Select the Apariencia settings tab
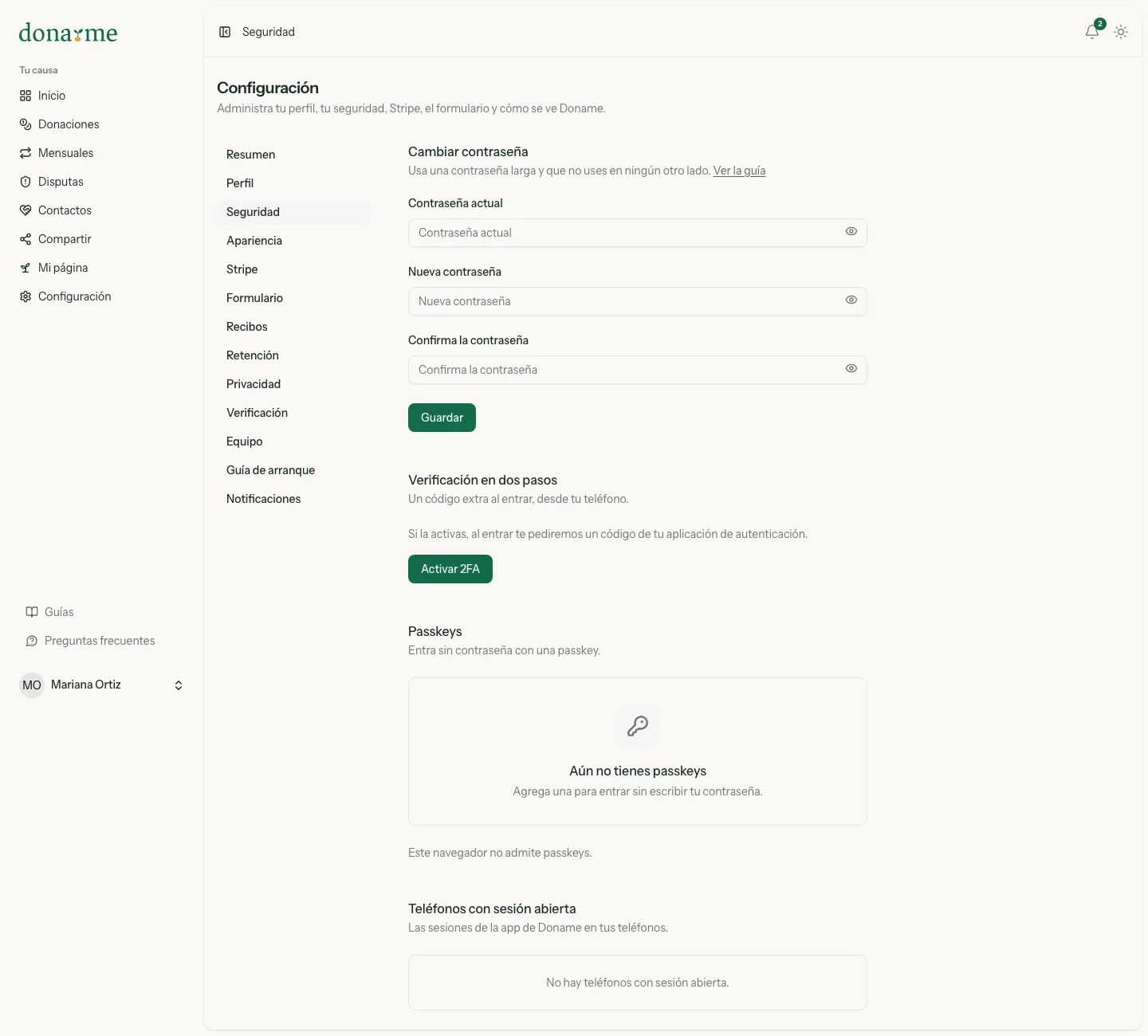Image resolution: width=1148 pixels, height=1036 pixels. [x=293, y=241]
